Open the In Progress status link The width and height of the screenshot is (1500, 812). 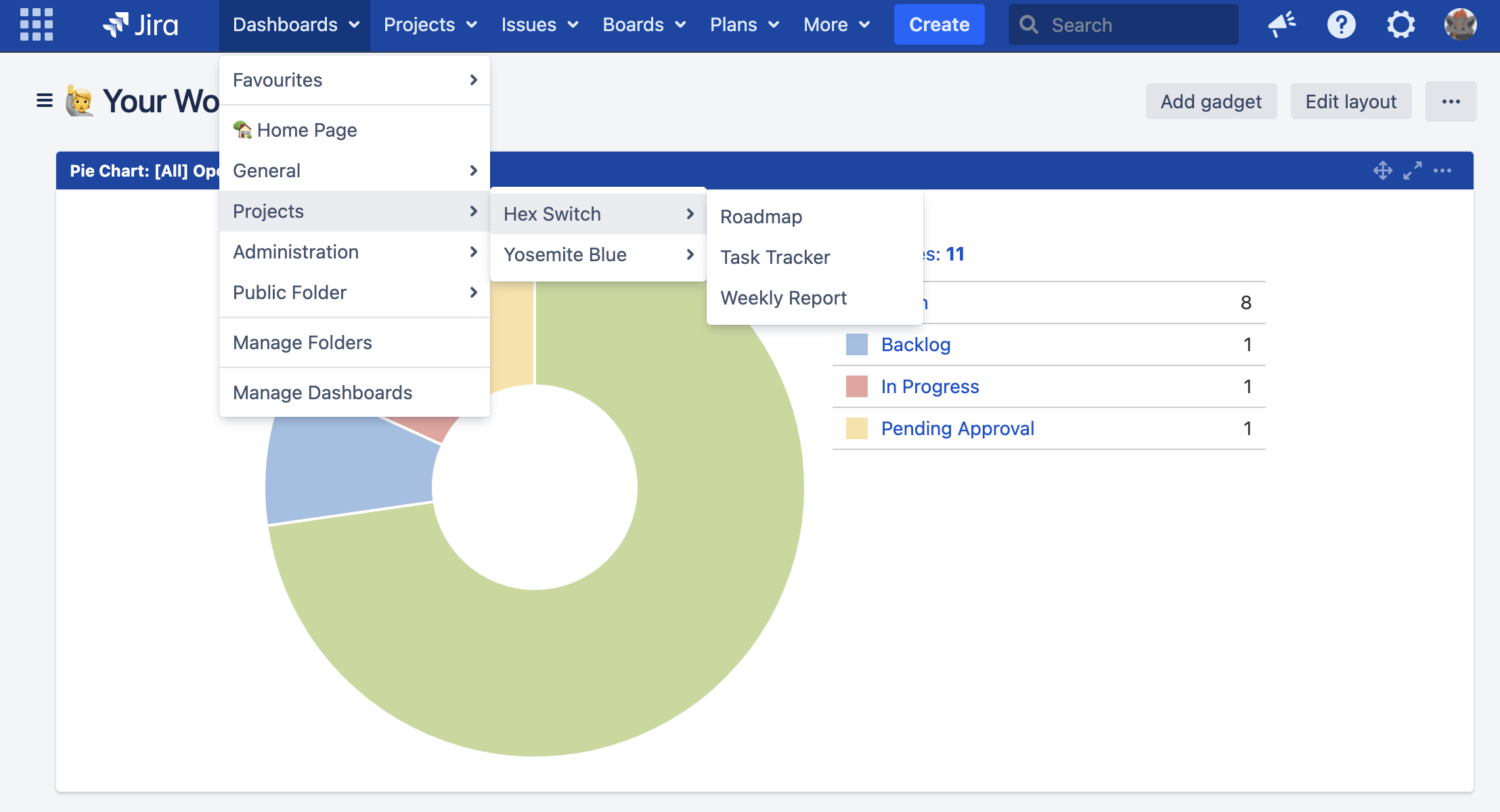[929, 386]
